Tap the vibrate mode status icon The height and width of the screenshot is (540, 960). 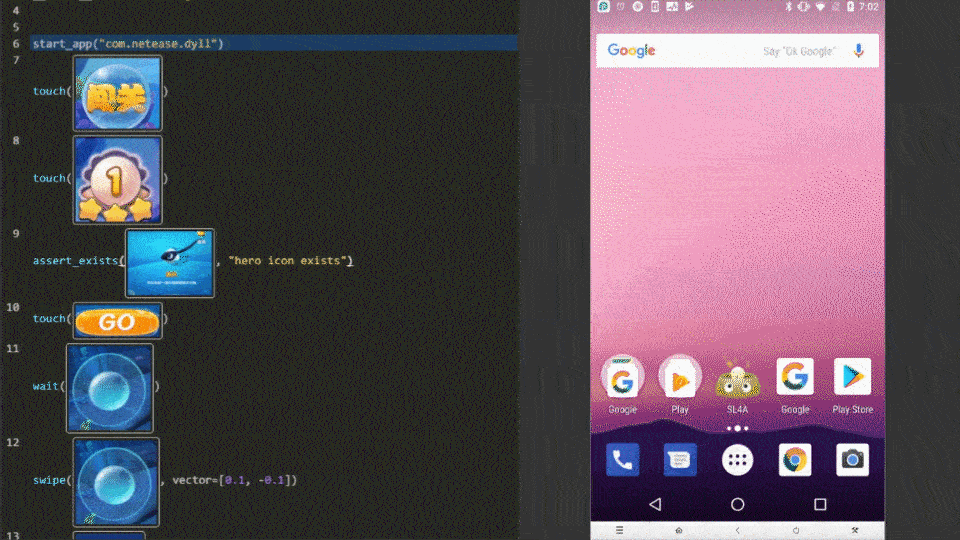pyautogui.click(x=803, y=7)
